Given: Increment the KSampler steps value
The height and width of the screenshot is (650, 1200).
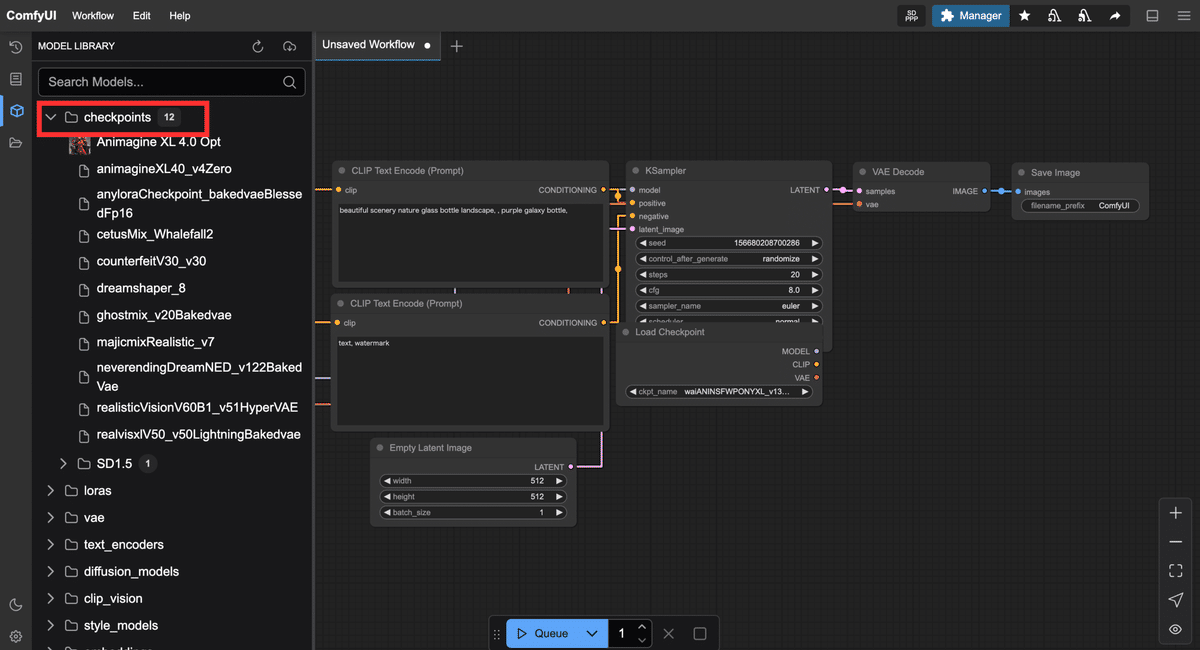Looking at the screenshot, I should point(815,275).
